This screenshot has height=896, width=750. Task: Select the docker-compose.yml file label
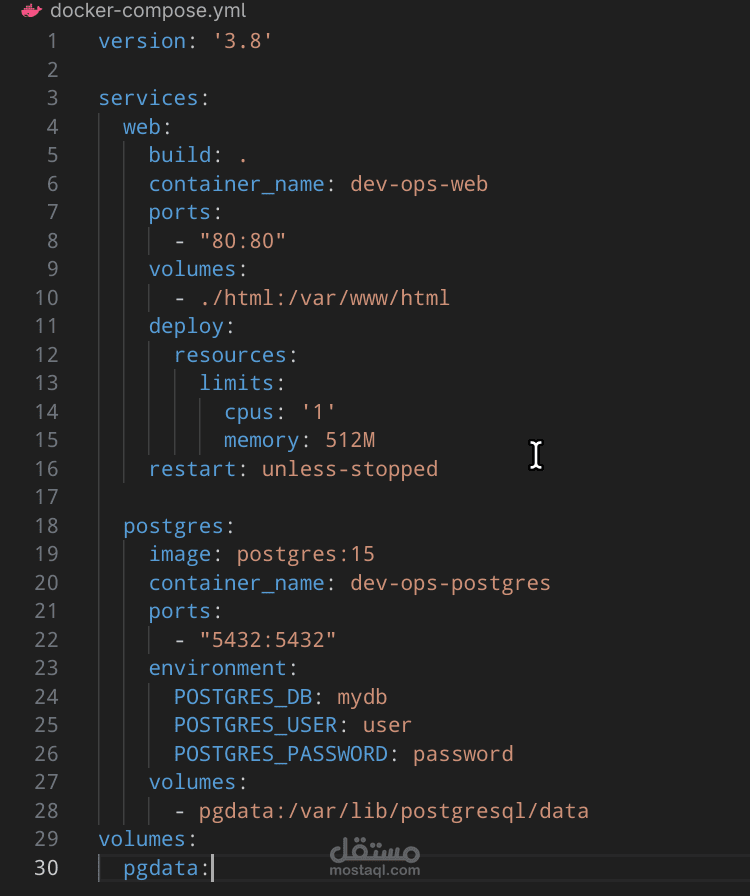(147, 12)
